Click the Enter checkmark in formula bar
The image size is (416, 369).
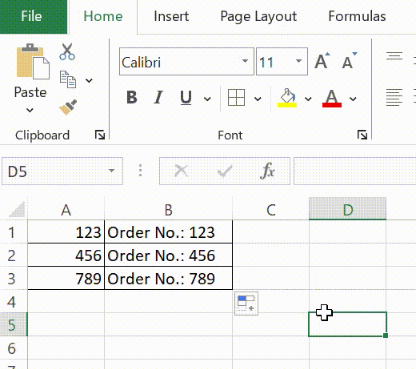coord(224,171)
